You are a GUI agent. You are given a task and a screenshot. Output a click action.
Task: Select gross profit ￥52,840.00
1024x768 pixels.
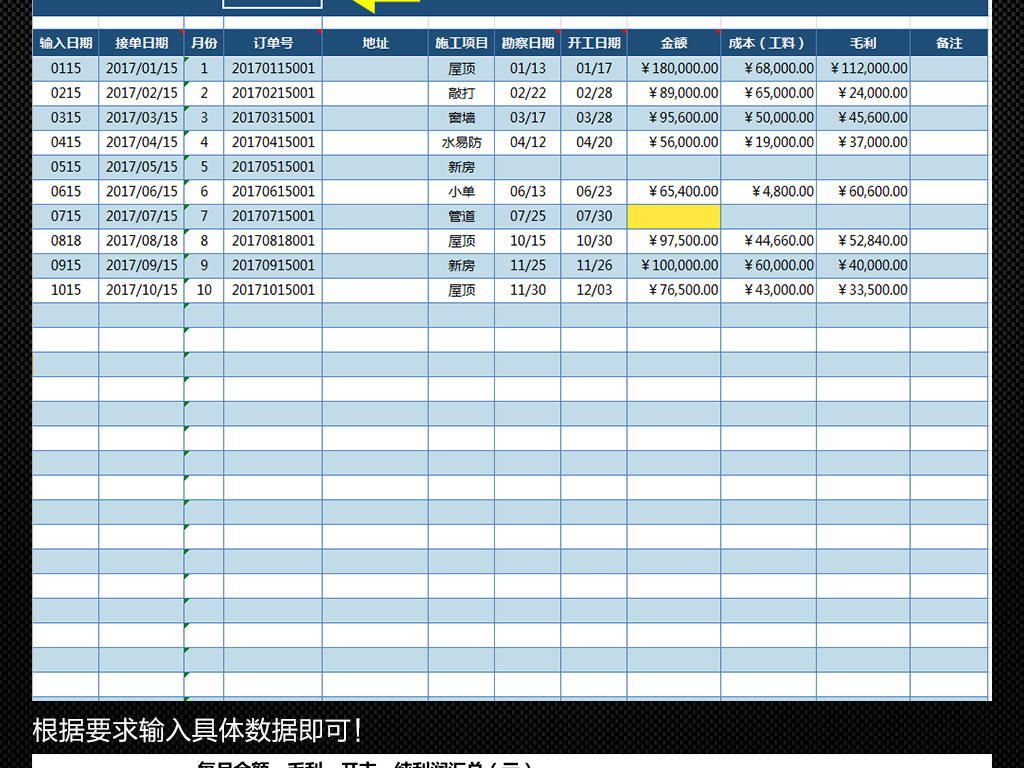(x=863, y=241)
